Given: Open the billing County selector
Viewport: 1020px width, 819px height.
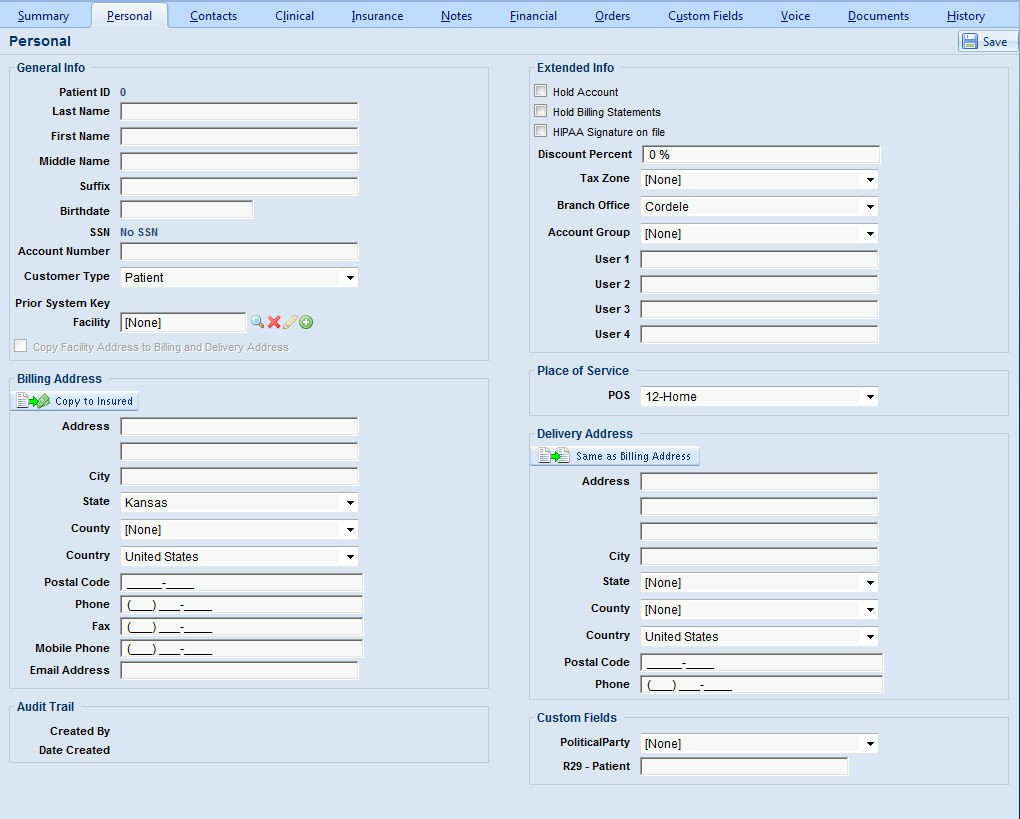Looking at the screenshot, I should click(350, 529).
